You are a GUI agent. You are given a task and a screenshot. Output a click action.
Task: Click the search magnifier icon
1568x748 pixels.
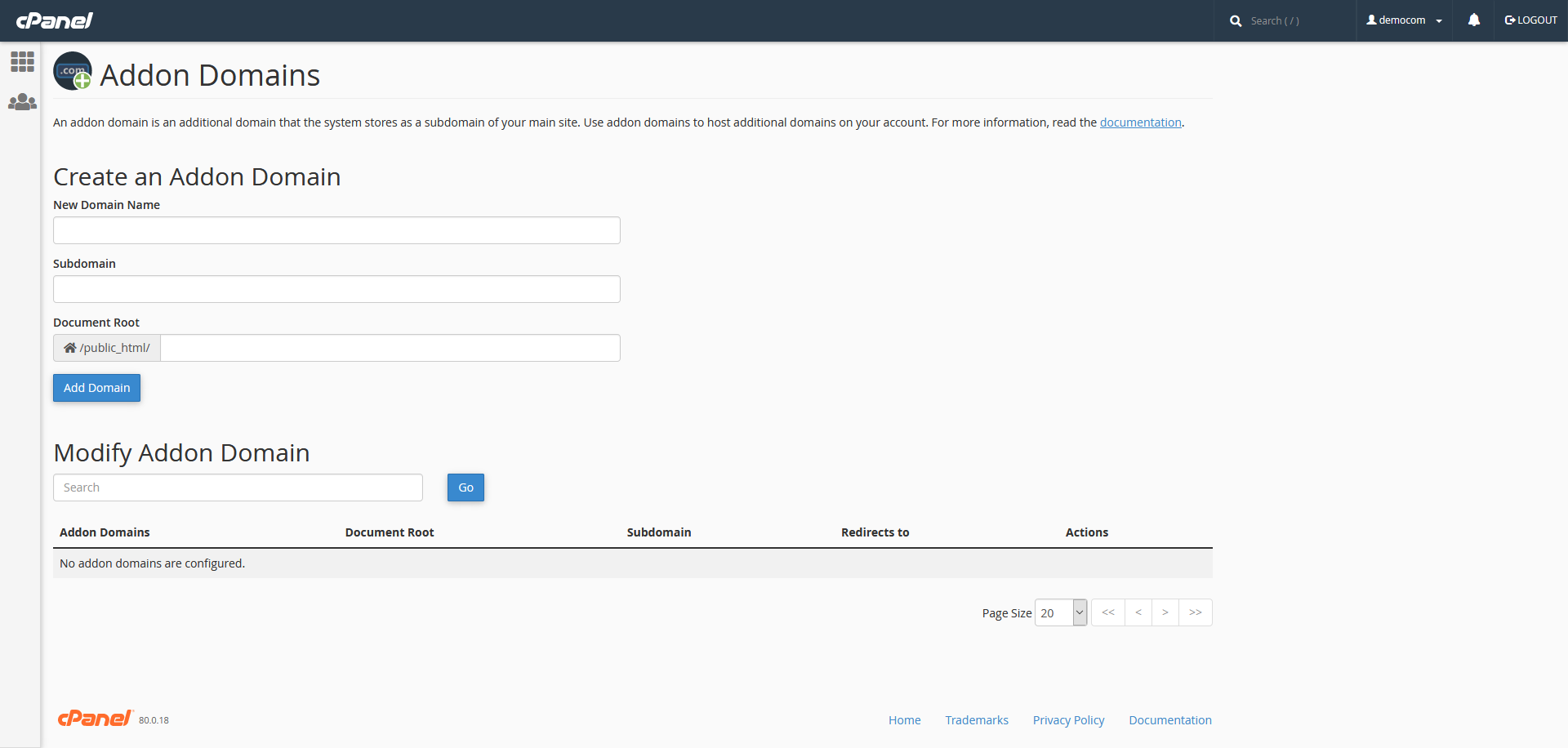click(x=1236, y=21)
